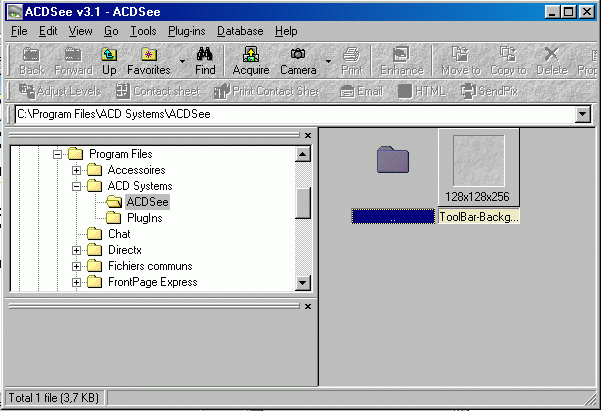This screenshot has height=411, width=601.
Task: Collapse the ACD Systems folder node
Action: [x=76, y=186]
